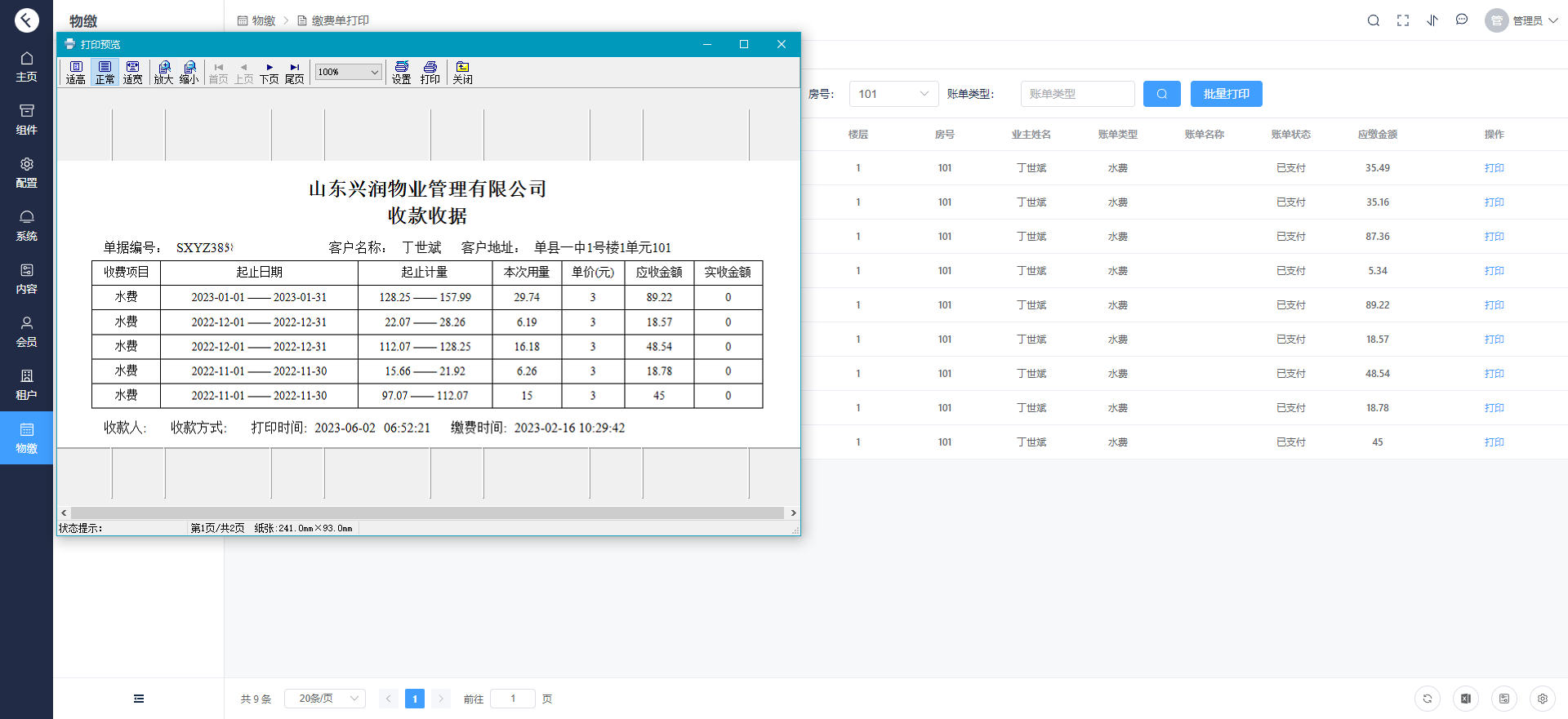Click the preview horizontal scrollbar track
The height and width of the screenshot is (719, 1568).
click(427, 513)
